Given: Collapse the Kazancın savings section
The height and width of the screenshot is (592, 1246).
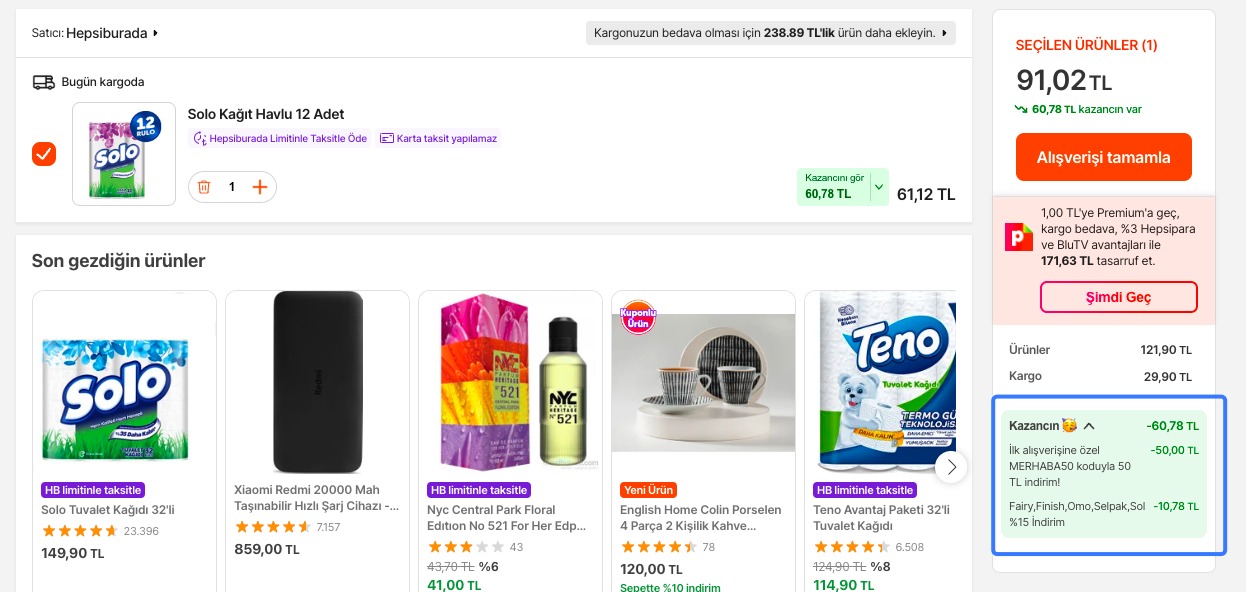Looking at the screenshot, I should 1089,426.
